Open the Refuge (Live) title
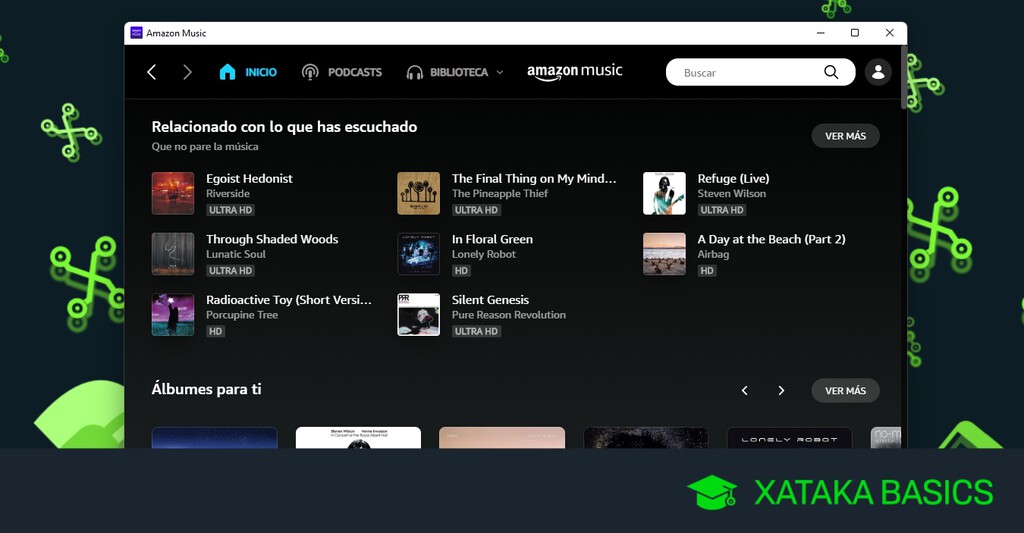The image size is (1024, 533). [733, 178]
